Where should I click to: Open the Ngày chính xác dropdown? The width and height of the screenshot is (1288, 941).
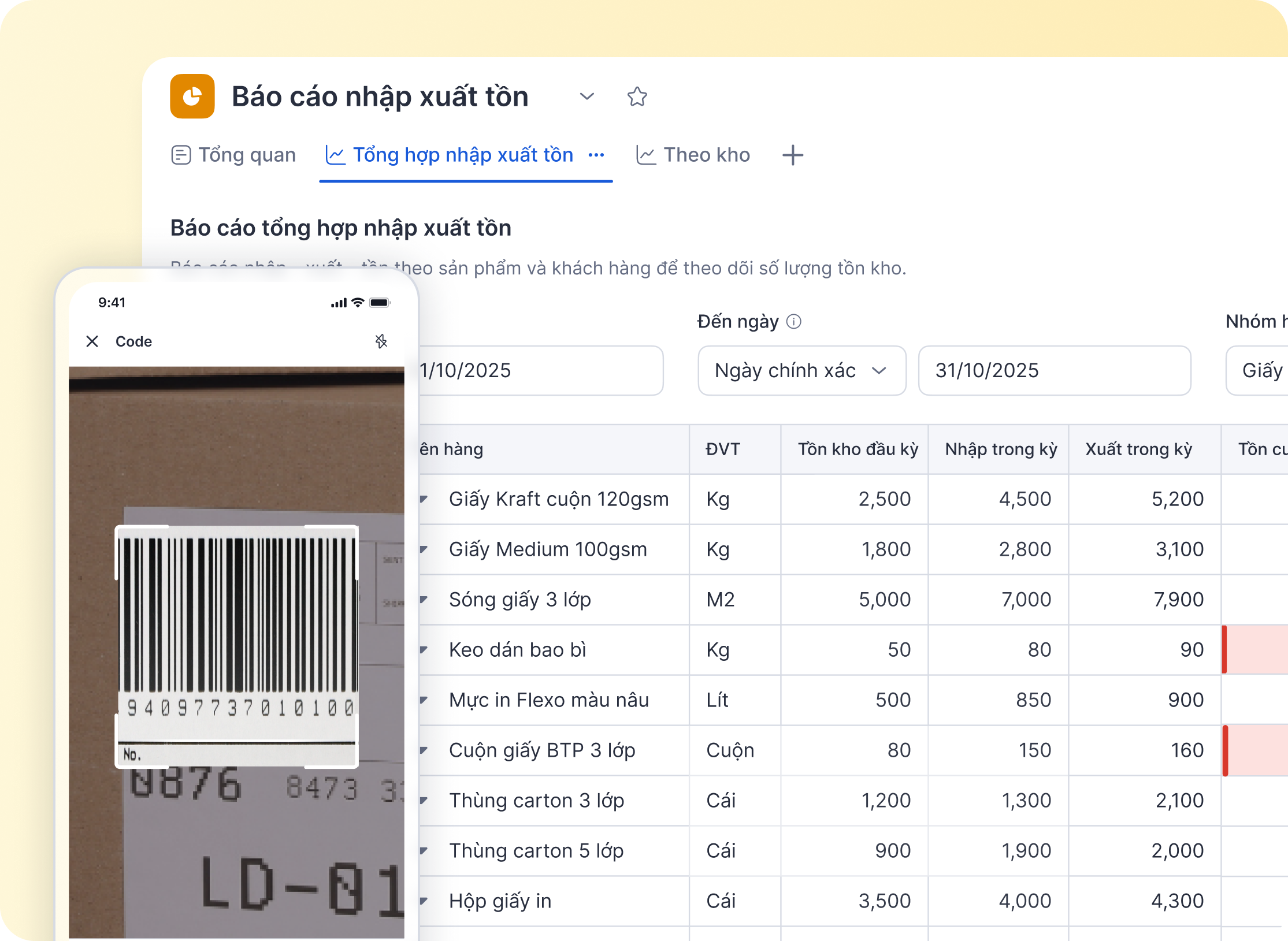pyautogui.click(x=801, y=370)
